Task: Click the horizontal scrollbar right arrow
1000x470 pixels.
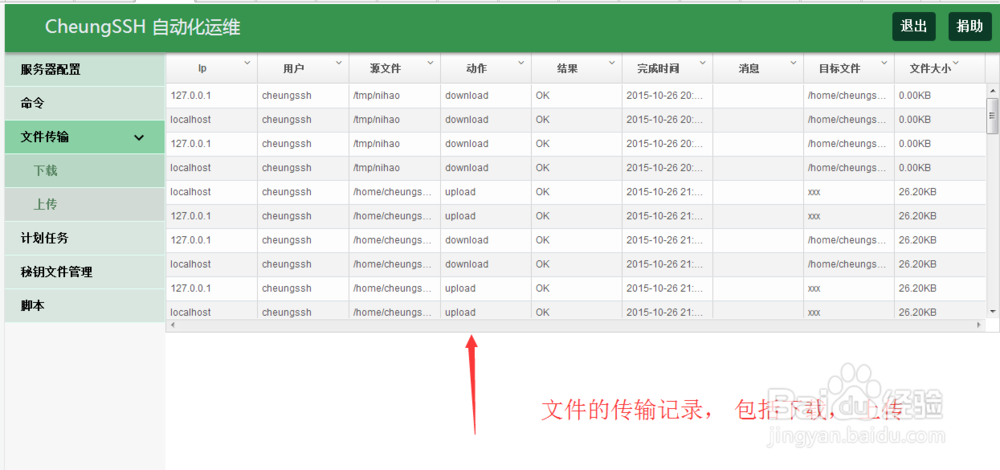Action: 978,325
